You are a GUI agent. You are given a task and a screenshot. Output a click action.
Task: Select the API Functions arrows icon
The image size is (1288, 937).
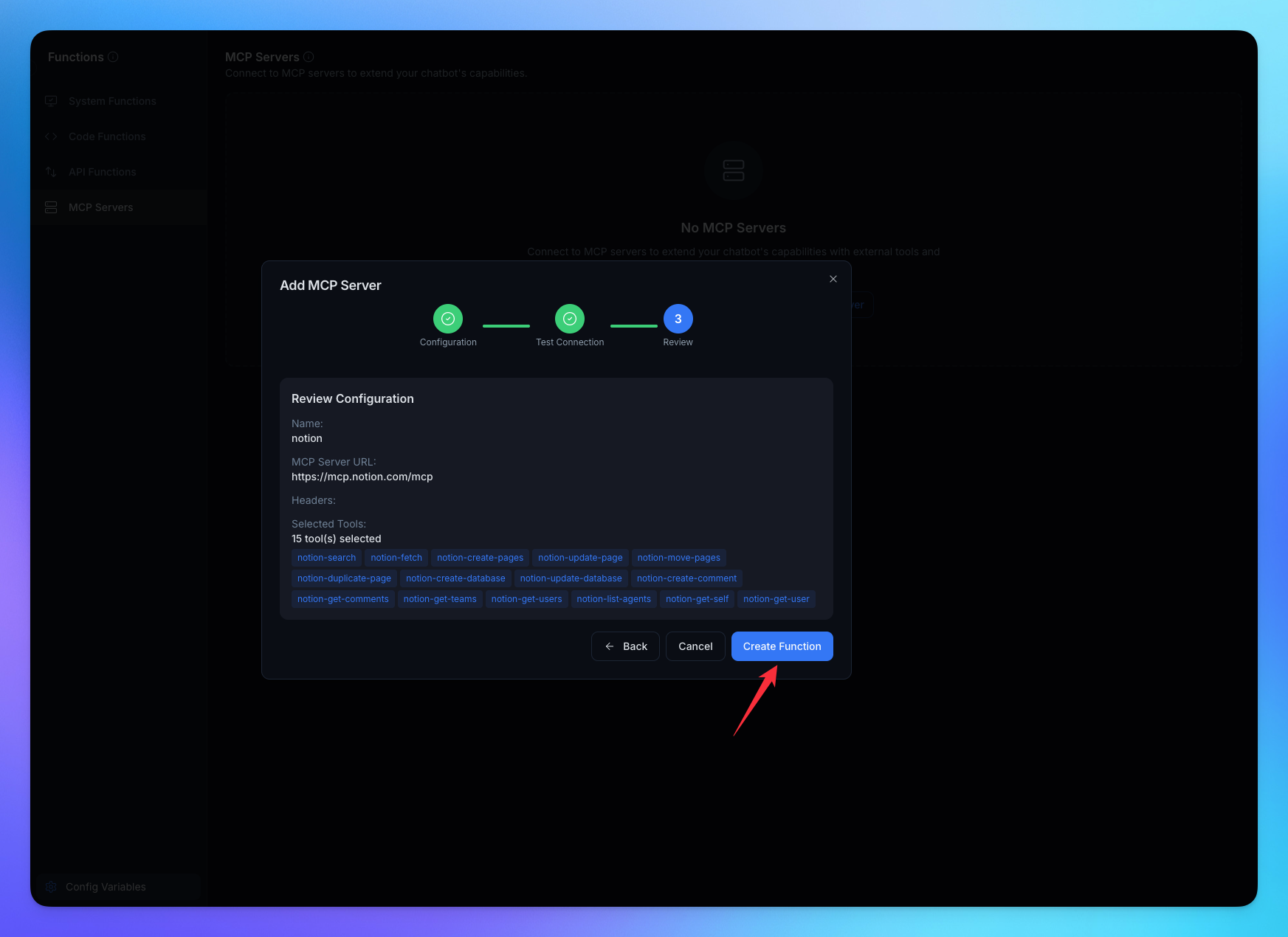click(50, 171)
